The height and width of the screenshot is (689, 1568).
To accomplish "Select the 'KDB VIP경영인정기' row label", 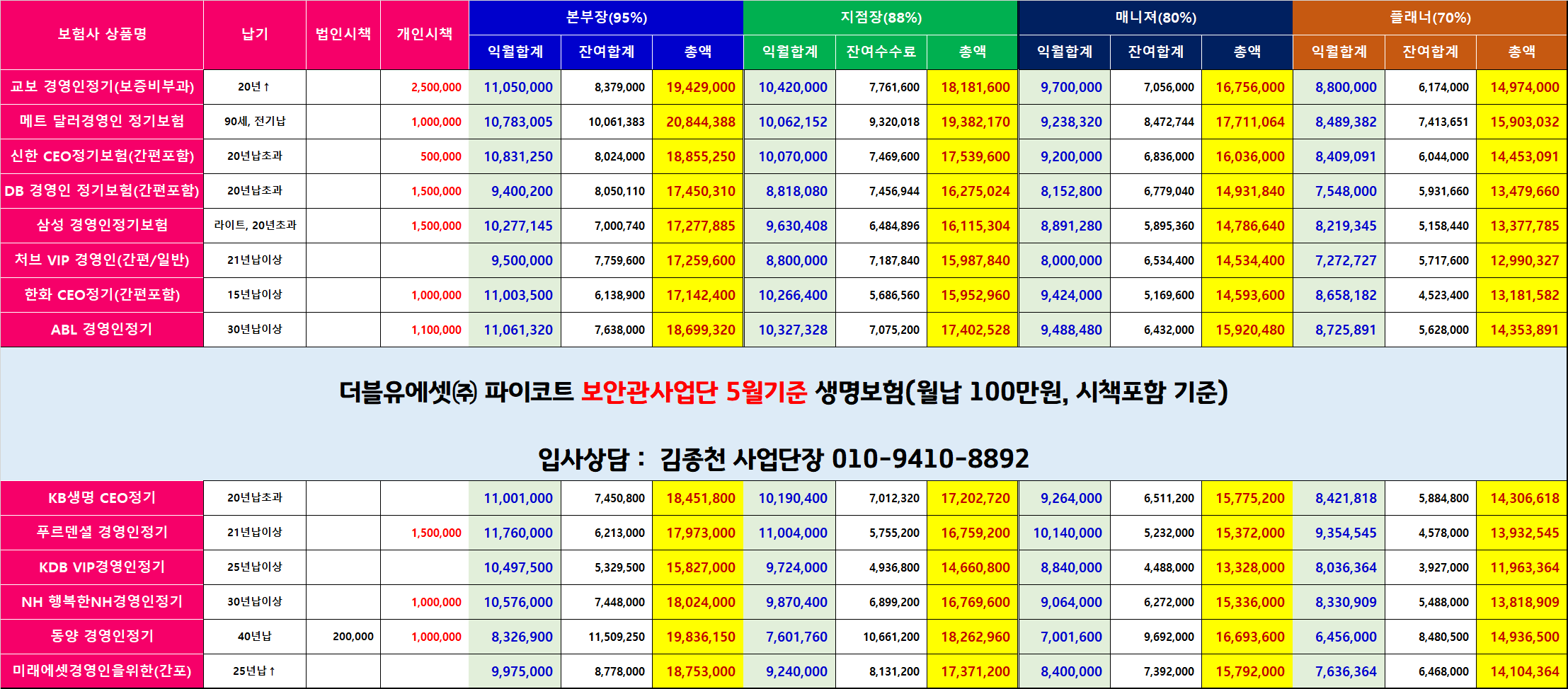I will point(102,567).
